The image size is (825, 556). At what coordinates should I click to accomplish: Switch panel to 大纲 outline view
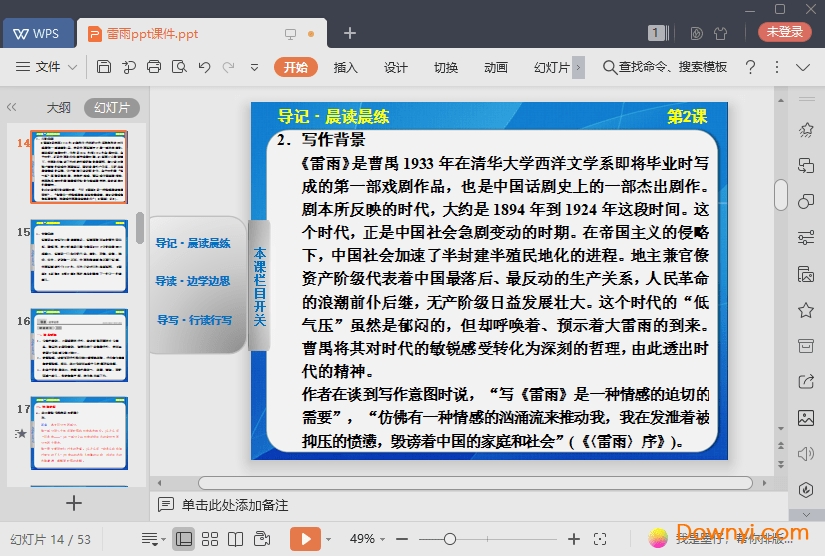[58, 108]
